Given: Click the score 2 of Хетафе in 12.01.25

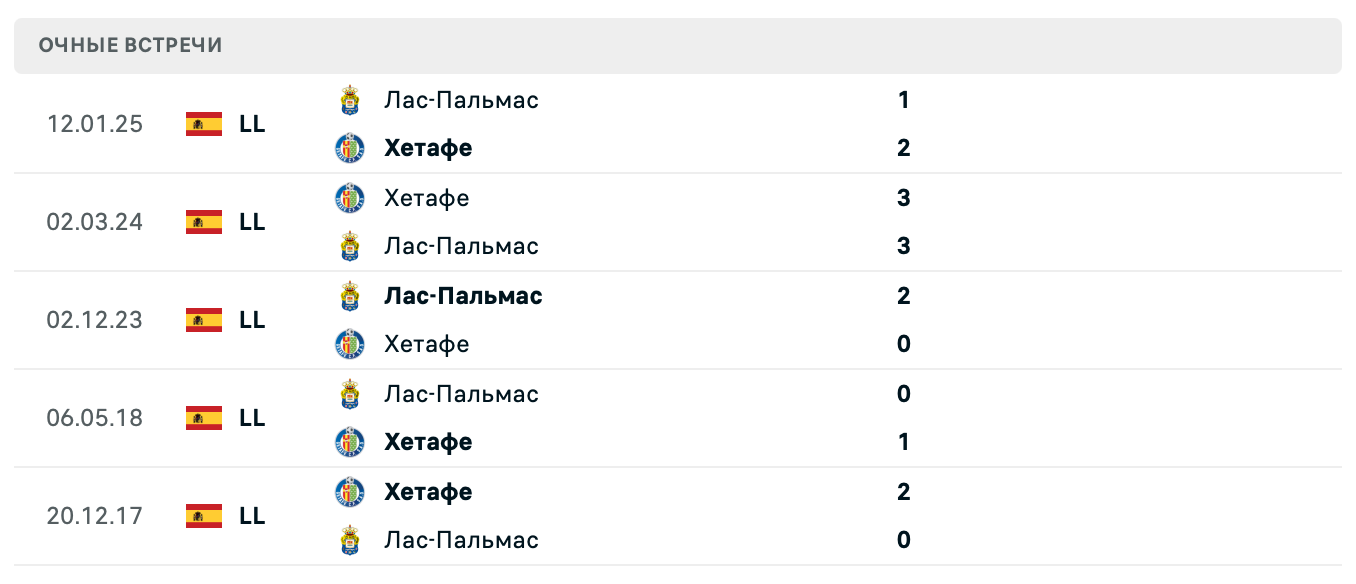Looking at the screenshot, I should (904, 148).
